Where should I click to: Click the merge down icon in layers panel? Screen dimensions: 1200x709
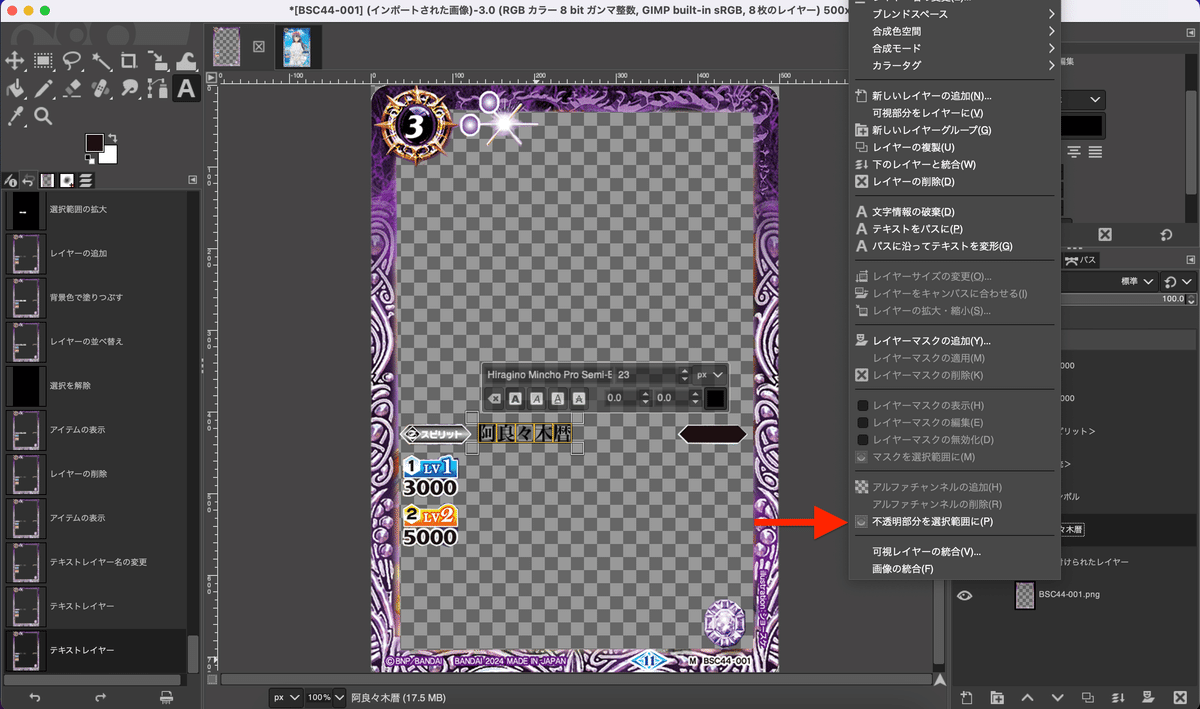(1119, 697)
